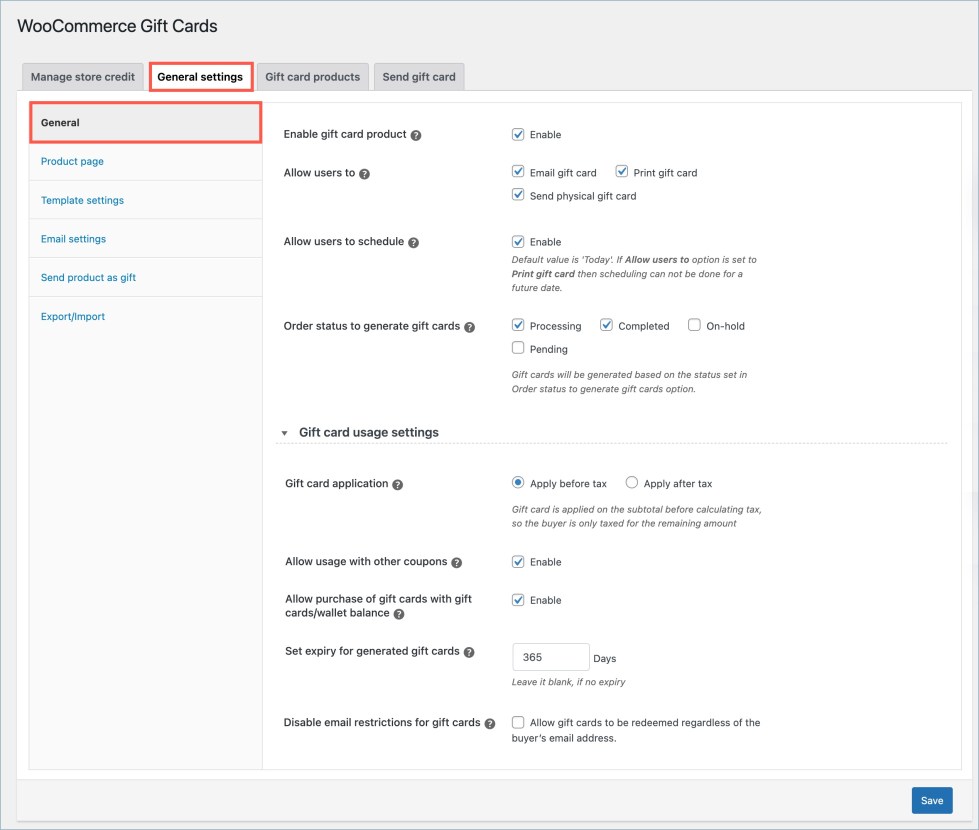Viewport: 979px width, 830px height.
Task: Select General in settings sidebar
Action: coord(145,122)
